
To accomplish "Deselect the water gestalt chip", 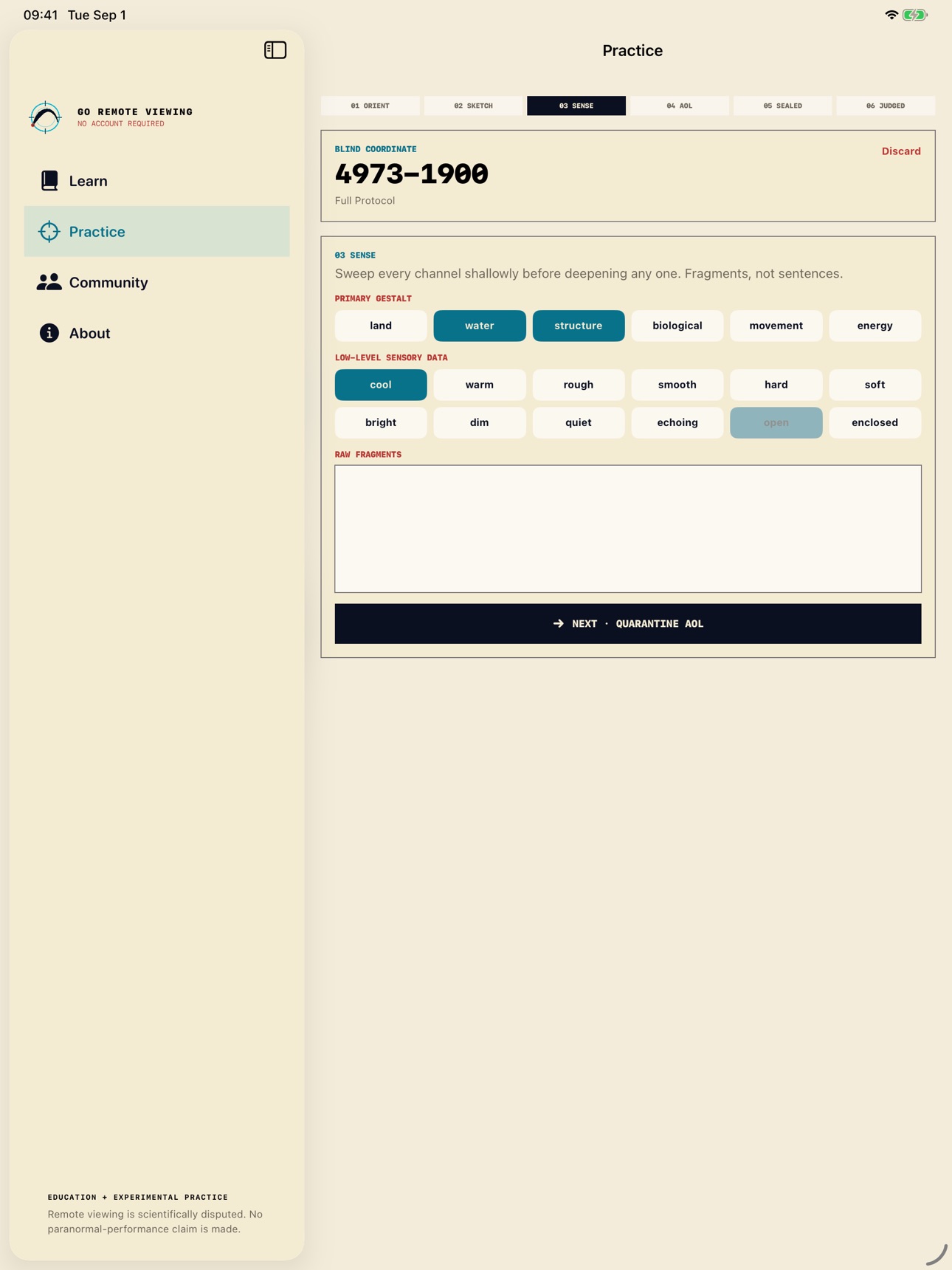I will 480,326.
